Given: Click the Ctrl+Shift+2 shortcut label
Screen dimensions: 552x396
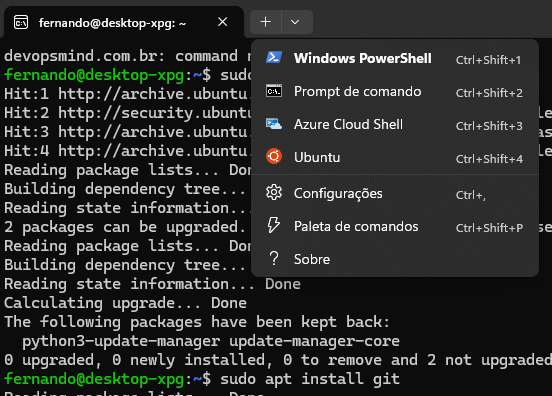Looking at the screenshot, I should pyautogui.click(x=489, y=93).
